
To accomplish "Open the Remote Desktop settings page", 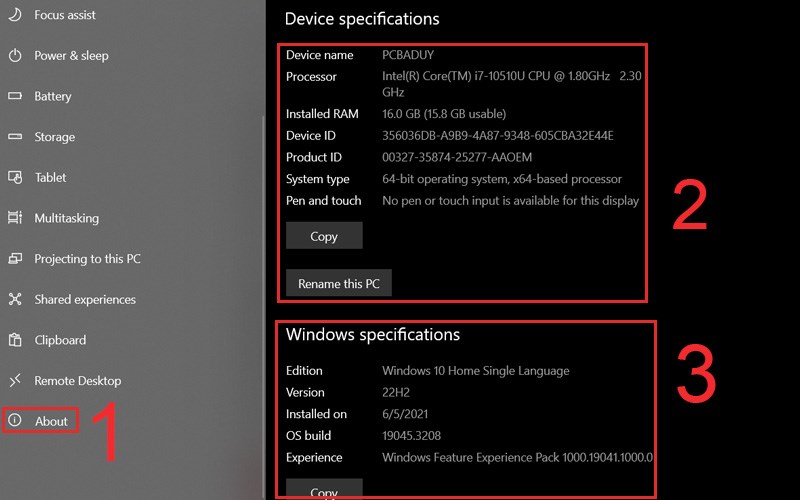I will [x=77, y=381].
